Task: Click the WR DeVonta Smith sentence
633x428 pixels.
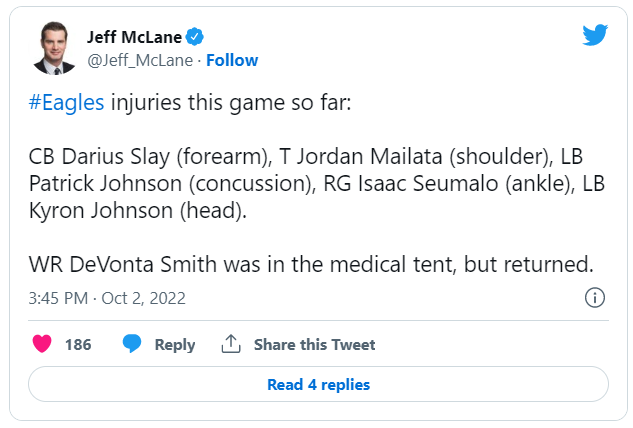Action: 311,265
